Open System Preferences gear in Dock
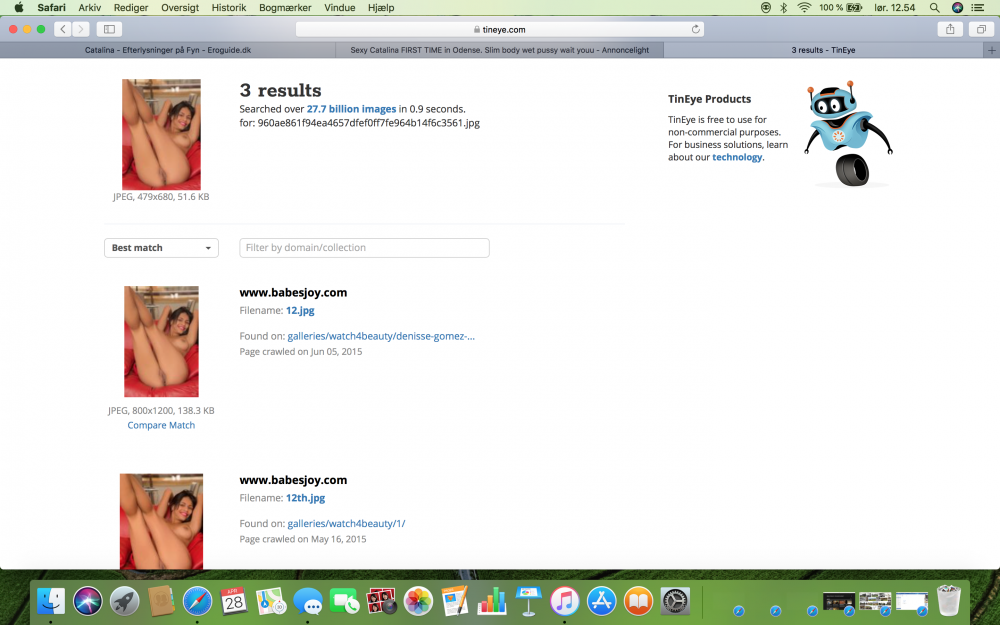1000x625 pixels. (675, 601)
